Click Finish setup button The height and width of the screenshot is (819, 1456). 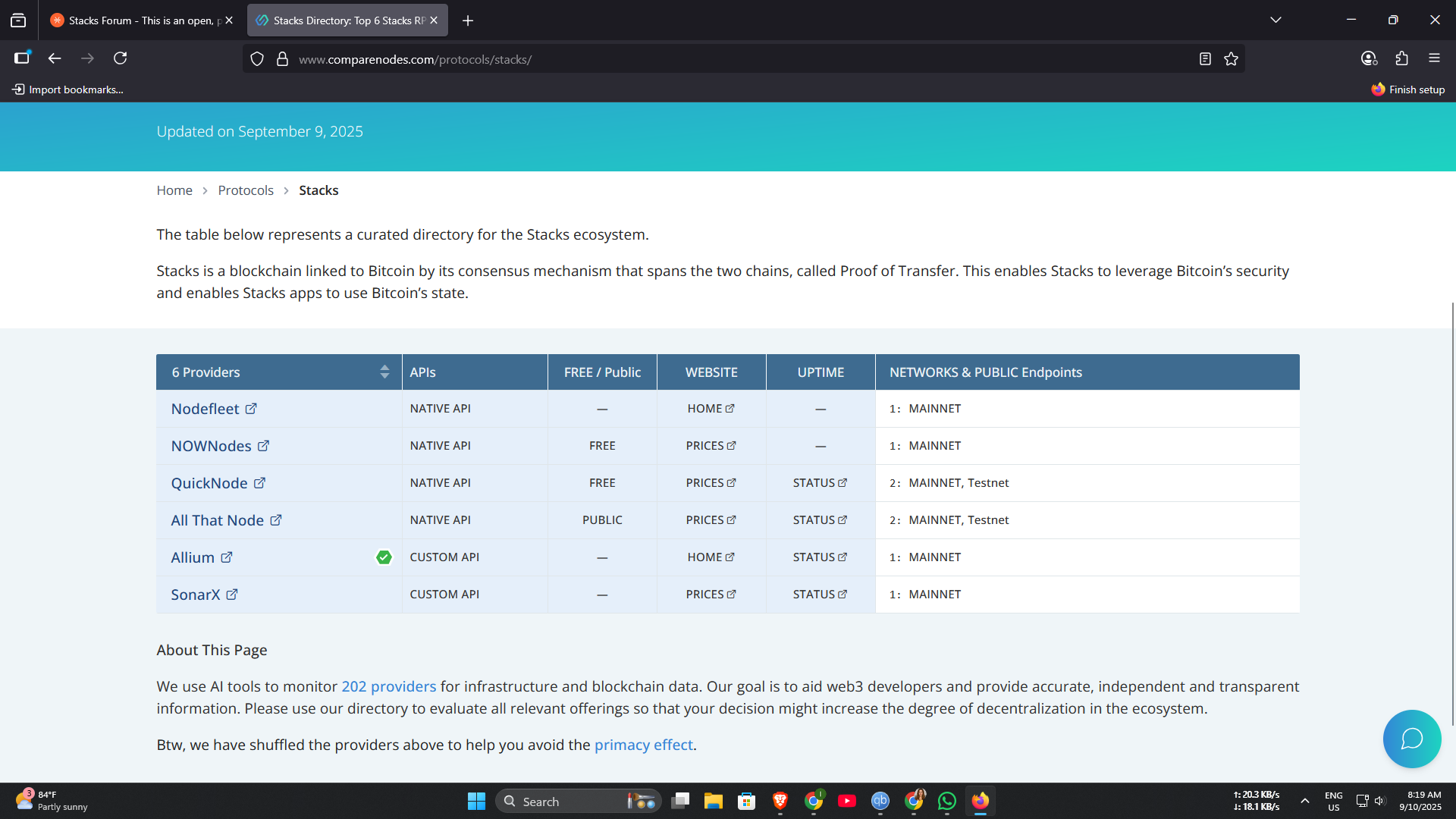[1408, 89]
